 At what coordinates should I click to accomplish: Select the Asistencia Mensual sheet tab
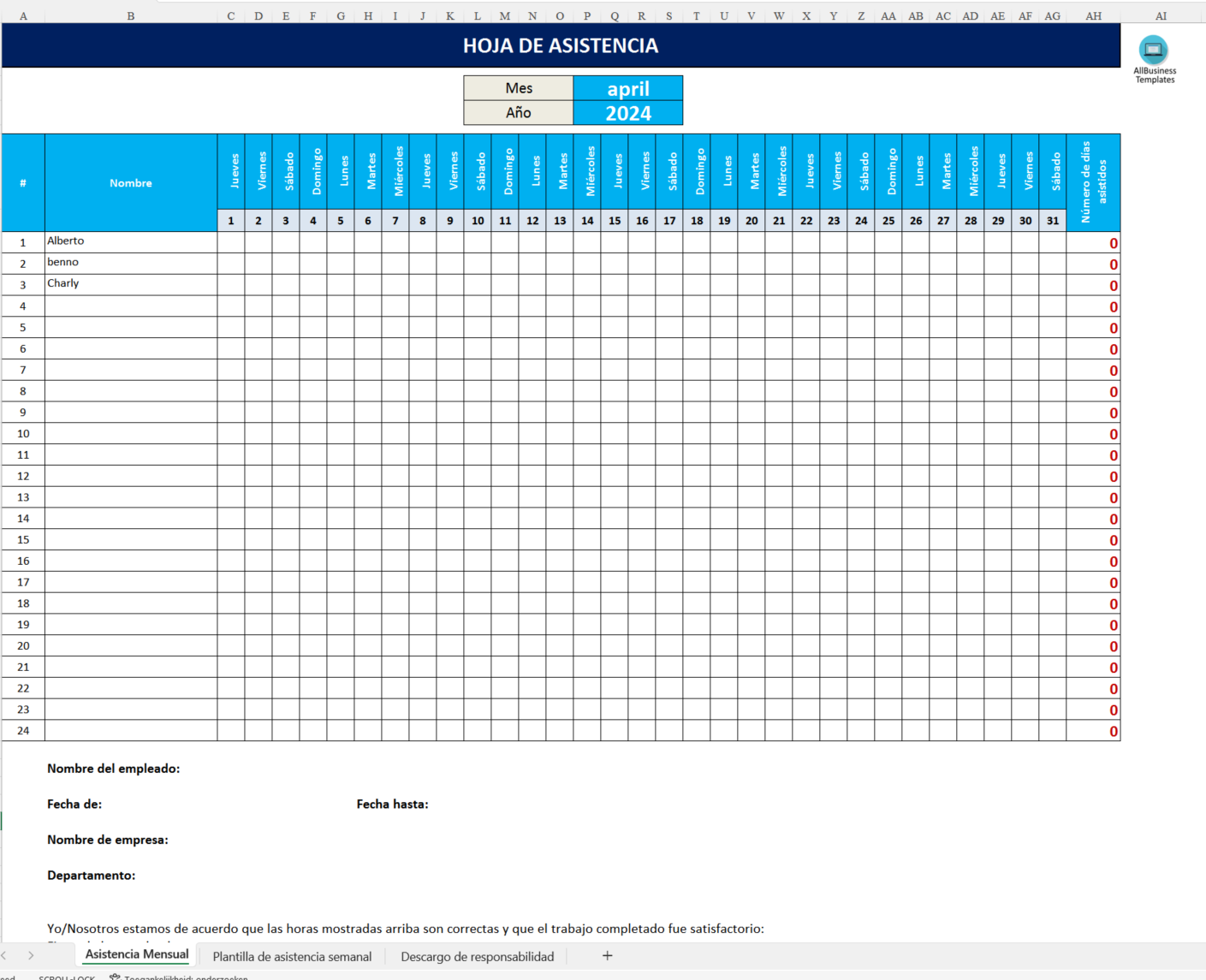pyautogui.click(x=137, y=954)
